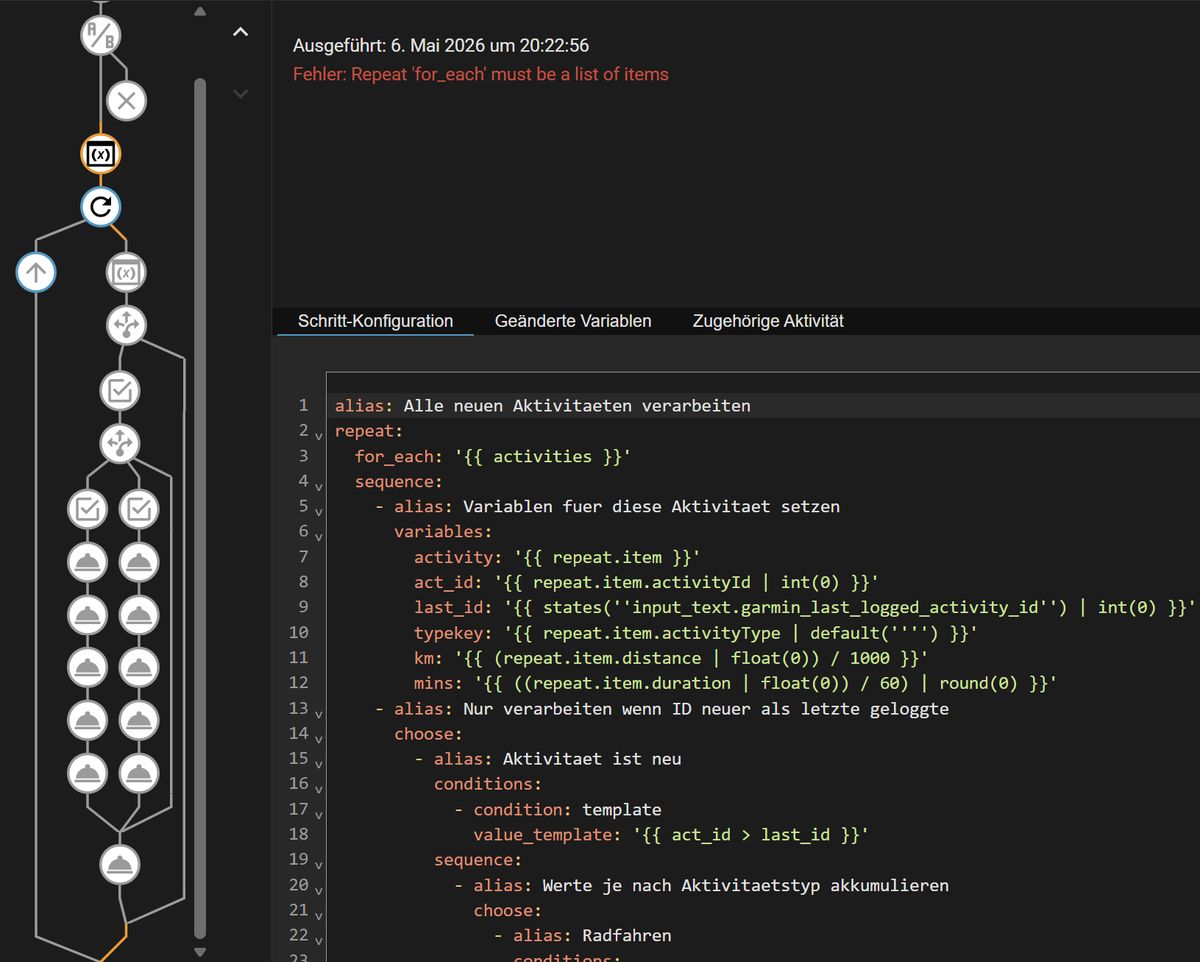Click the single checkmark condition node between choose nodes
Image resolution: width=1200 pixels, height=962 pixels.
(120, 391)
